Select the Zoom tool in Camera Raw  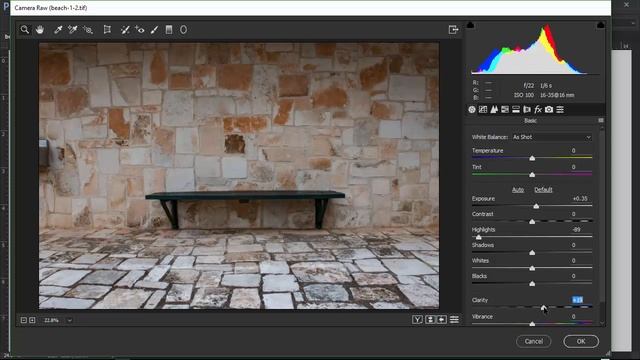coord(25,30)
